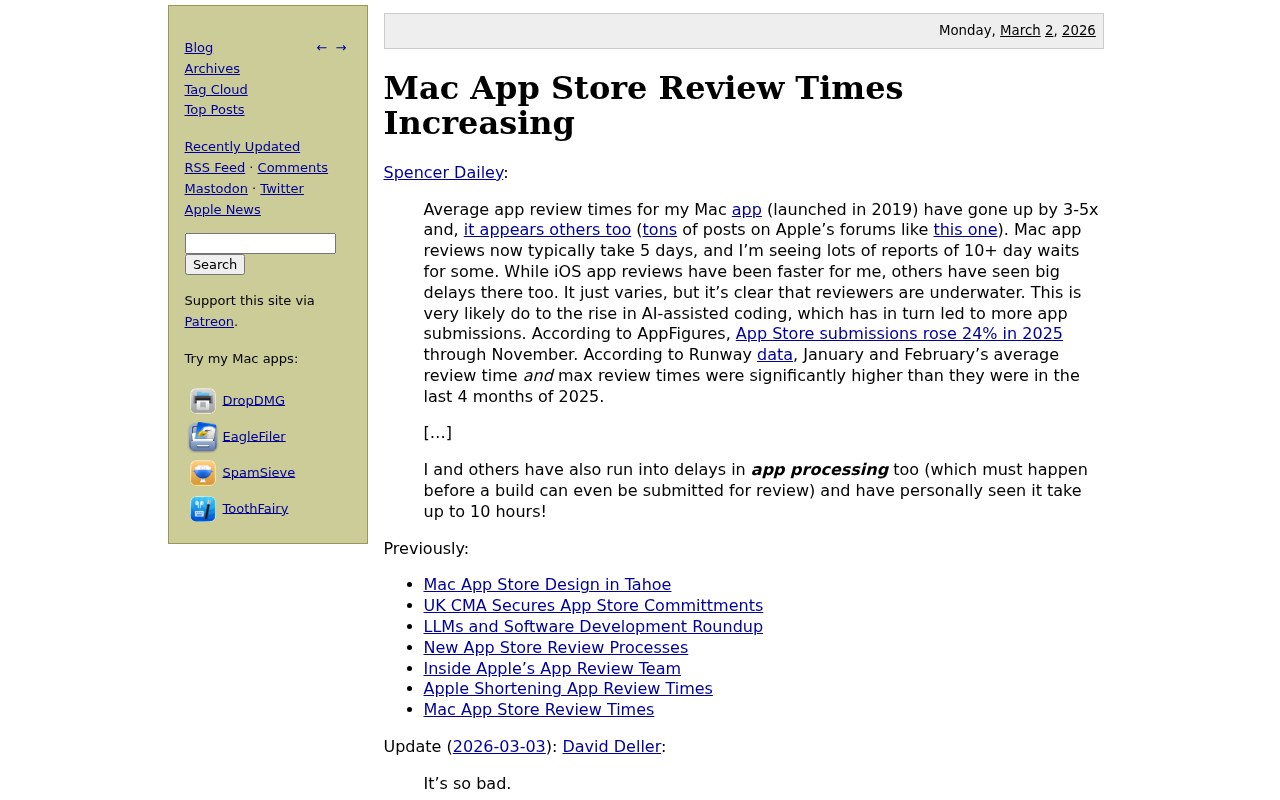The image size is (1280, 800).
Task: Click the SpamSieve app icon
Action: tap(203, 473)
